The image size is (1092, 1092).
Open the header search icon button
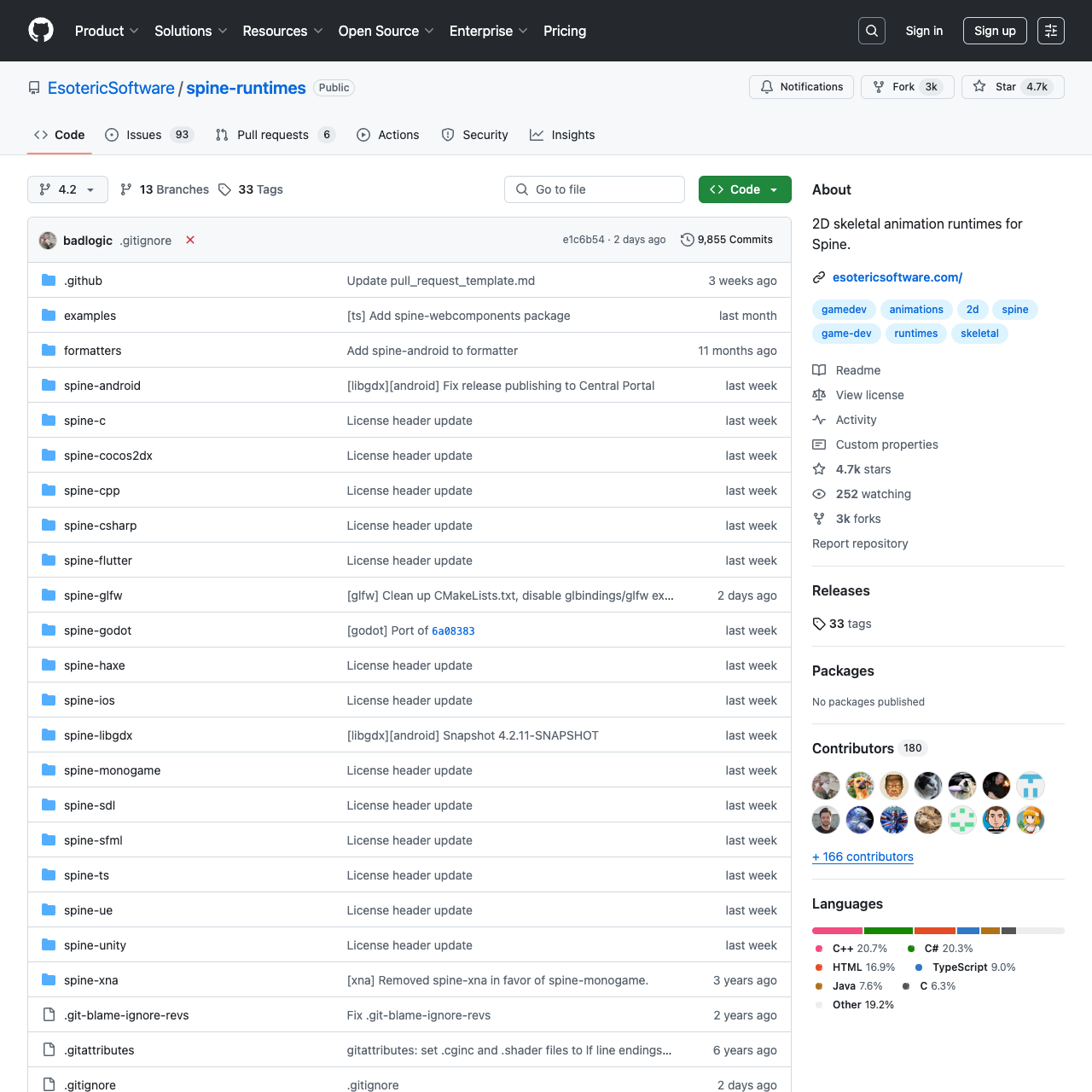click(x=872, y=31)
